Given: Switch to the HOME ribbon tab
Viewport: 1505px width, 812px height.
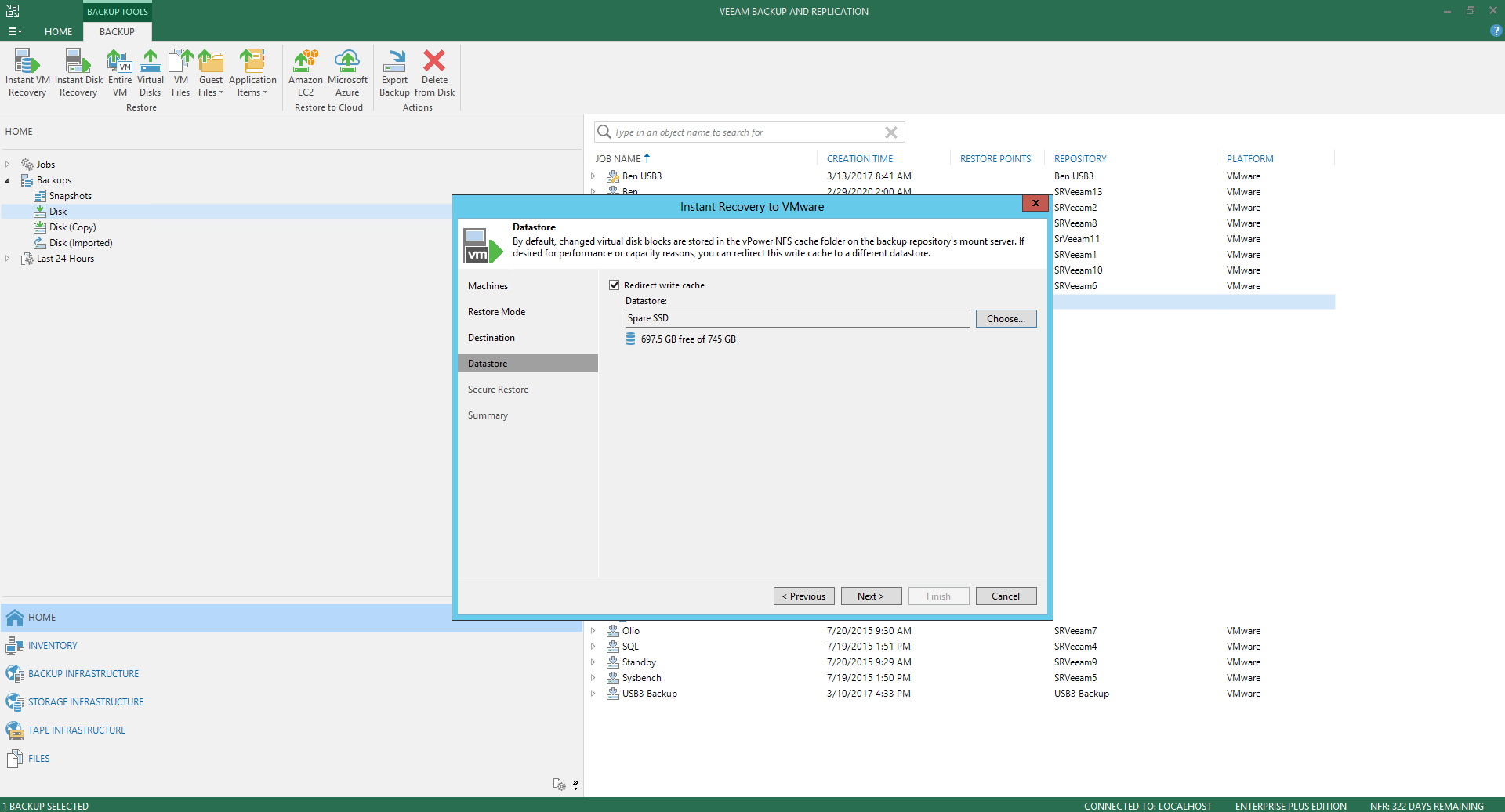Looking at the screenshot, I should click(x=58, y=32).
